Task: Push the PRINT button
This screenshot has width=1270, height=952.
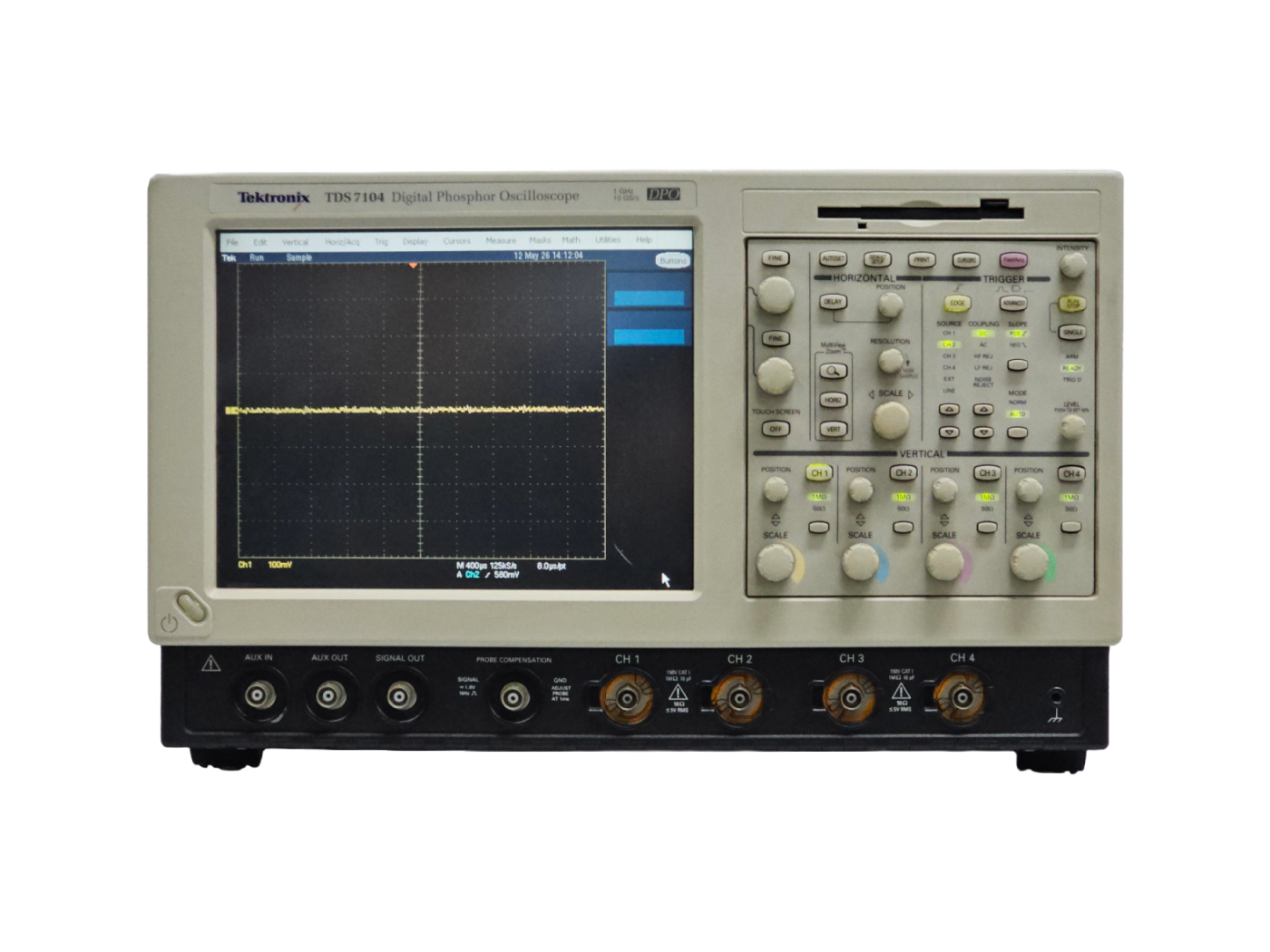Action: coord(921,260)
